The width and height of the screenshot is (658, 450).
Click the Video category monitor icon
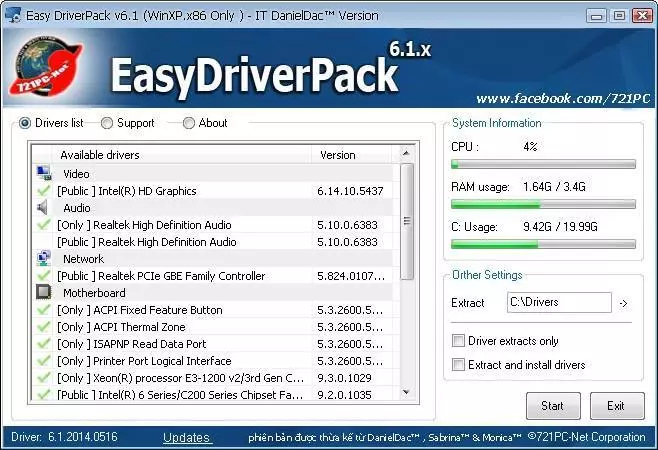coord(44,173)
